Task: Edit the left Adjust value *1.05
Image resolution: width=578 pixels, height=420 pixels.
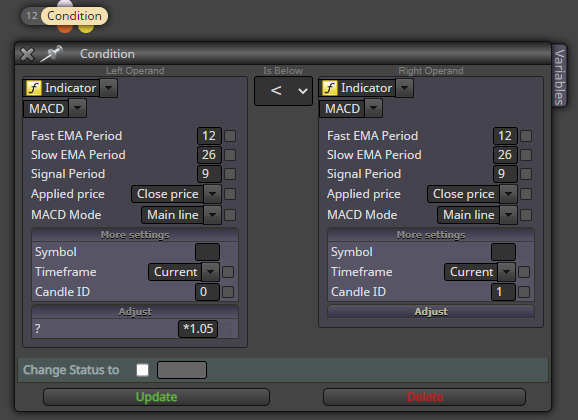Action: [198, 329]
